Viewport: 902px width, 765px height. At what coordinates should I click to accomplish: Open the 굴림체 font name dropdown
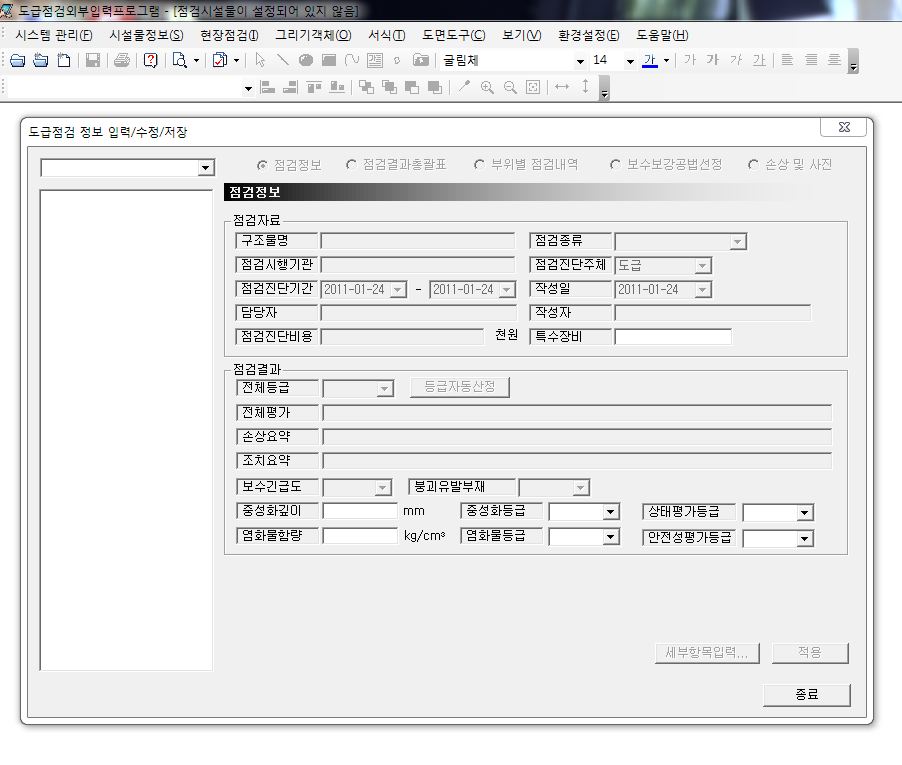point(580,61)
